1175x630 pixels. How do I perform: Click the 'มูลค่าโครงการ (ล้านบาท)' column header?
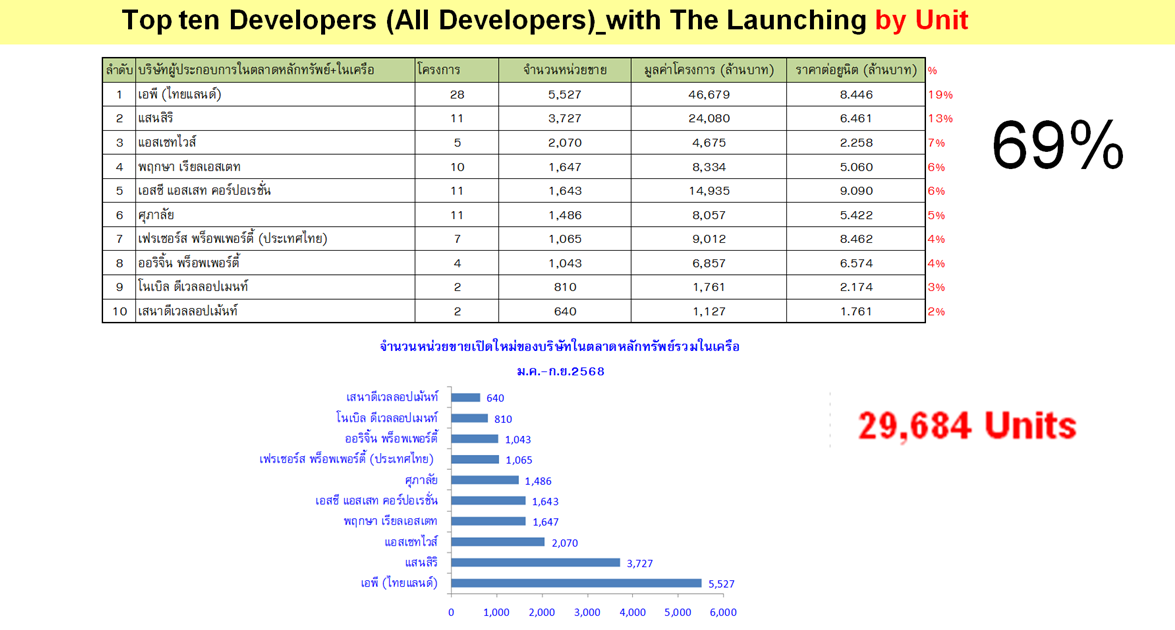coord(708,70)
